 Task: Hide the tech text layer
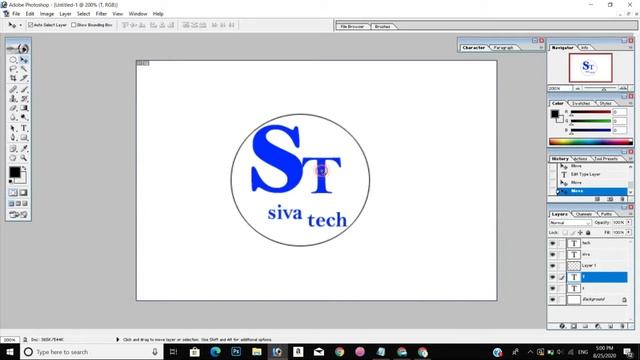click(553, 243)
